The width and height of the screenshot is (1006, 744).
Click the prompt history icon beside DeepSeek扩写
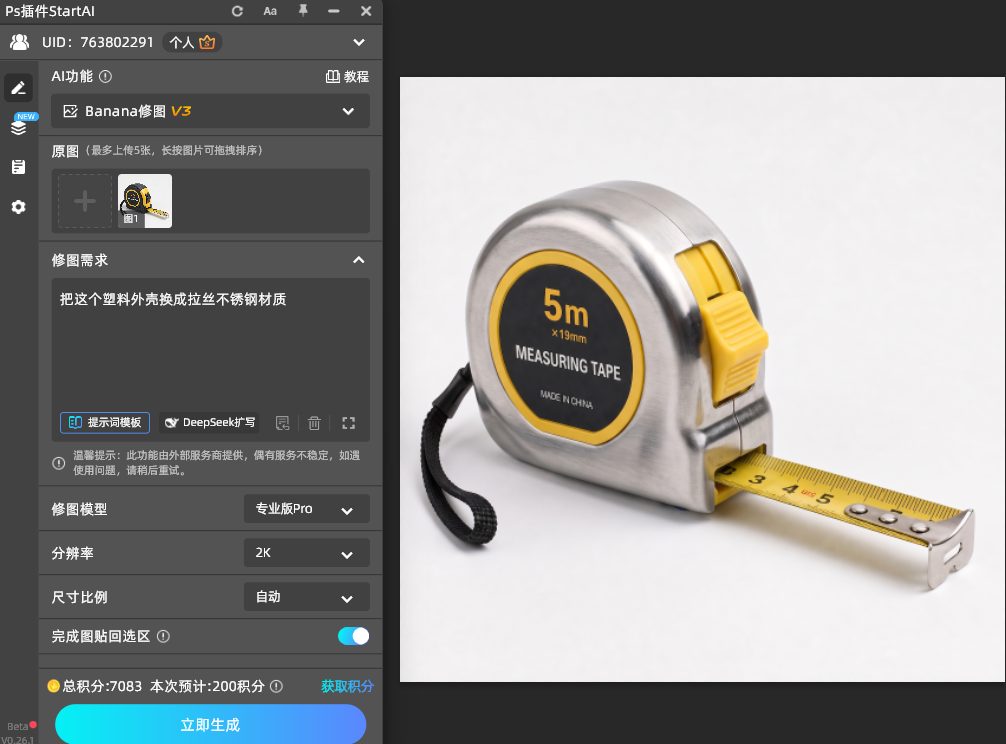point(282,423)
